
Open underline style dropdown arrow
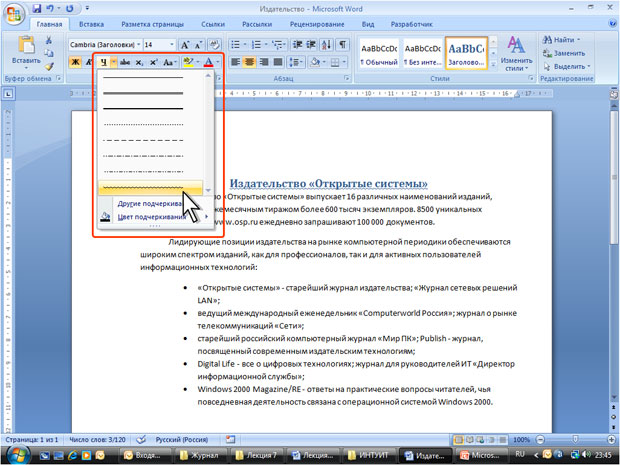[x=114, y=62]
